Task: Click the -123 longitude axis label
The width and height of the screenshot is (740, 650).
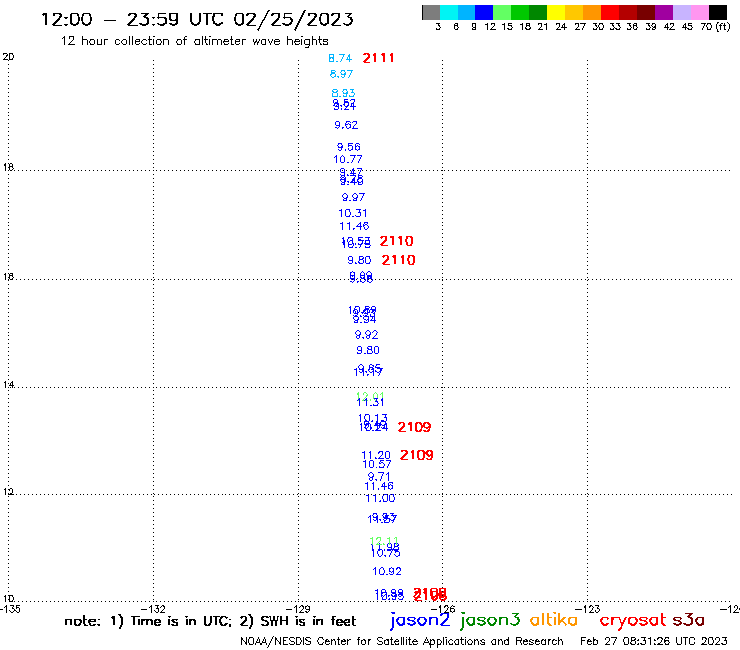Action: pyautogui.click(x=587, y=609)
